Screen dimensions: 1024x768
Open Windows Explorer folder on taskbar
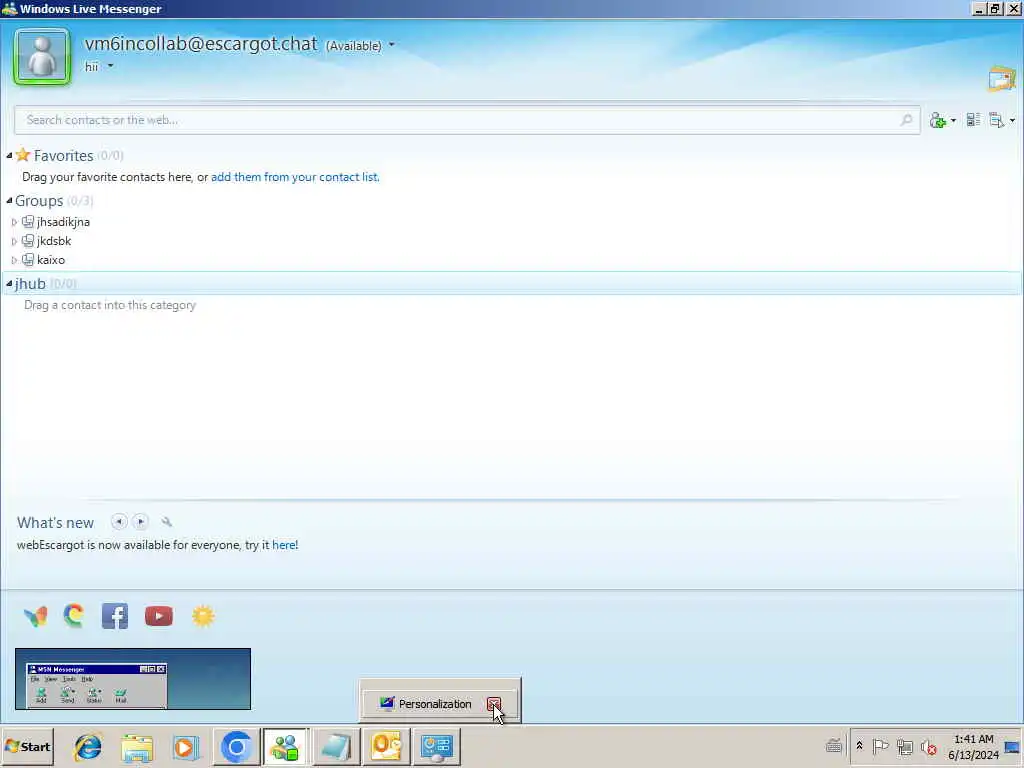pyautogui.click(x=136, y=746)
